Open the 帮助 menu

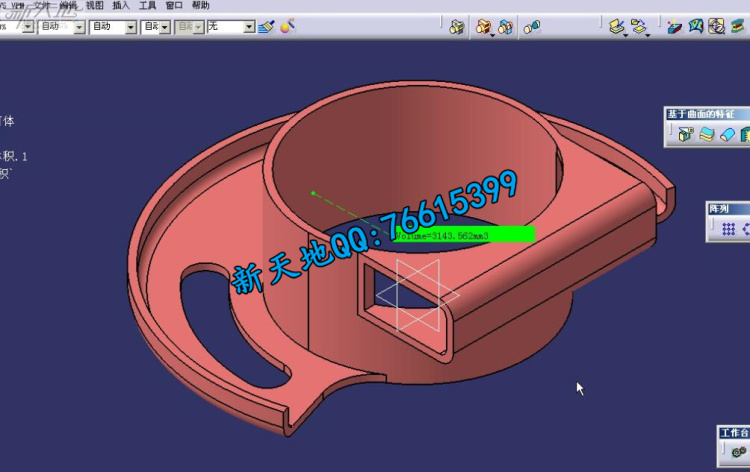pyautogui.click(x=200, y=5)
